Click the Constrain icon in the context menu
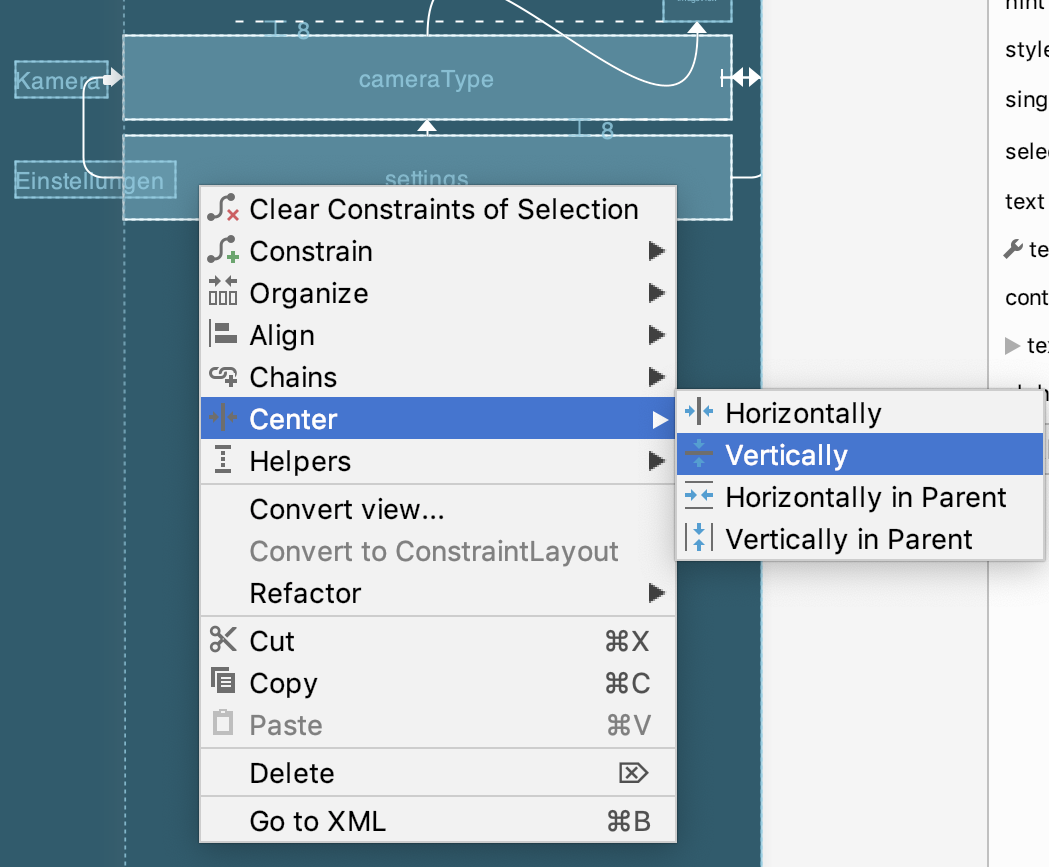Image resolution: width=1049 pixels, height=867 pixels. point(223,251)
